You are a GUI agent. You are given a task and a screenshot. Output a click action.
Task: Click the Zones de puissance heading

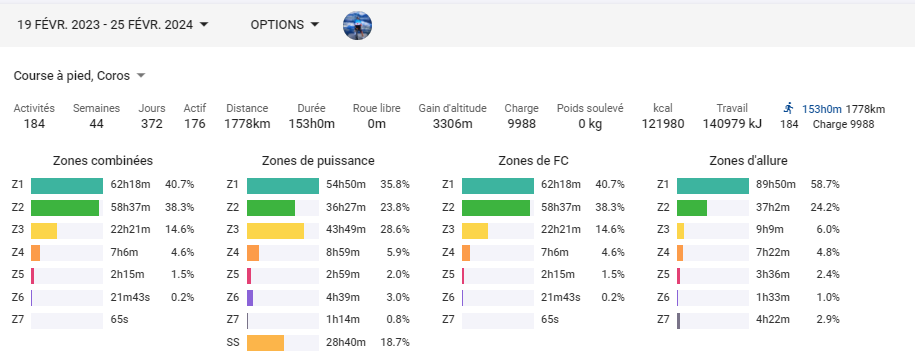(318, 161)
